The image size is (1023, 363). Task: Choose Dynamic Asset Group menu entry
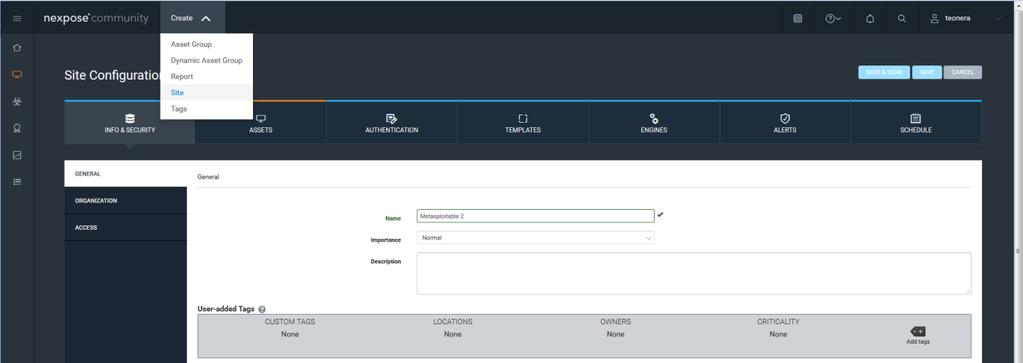pos(206,61)
